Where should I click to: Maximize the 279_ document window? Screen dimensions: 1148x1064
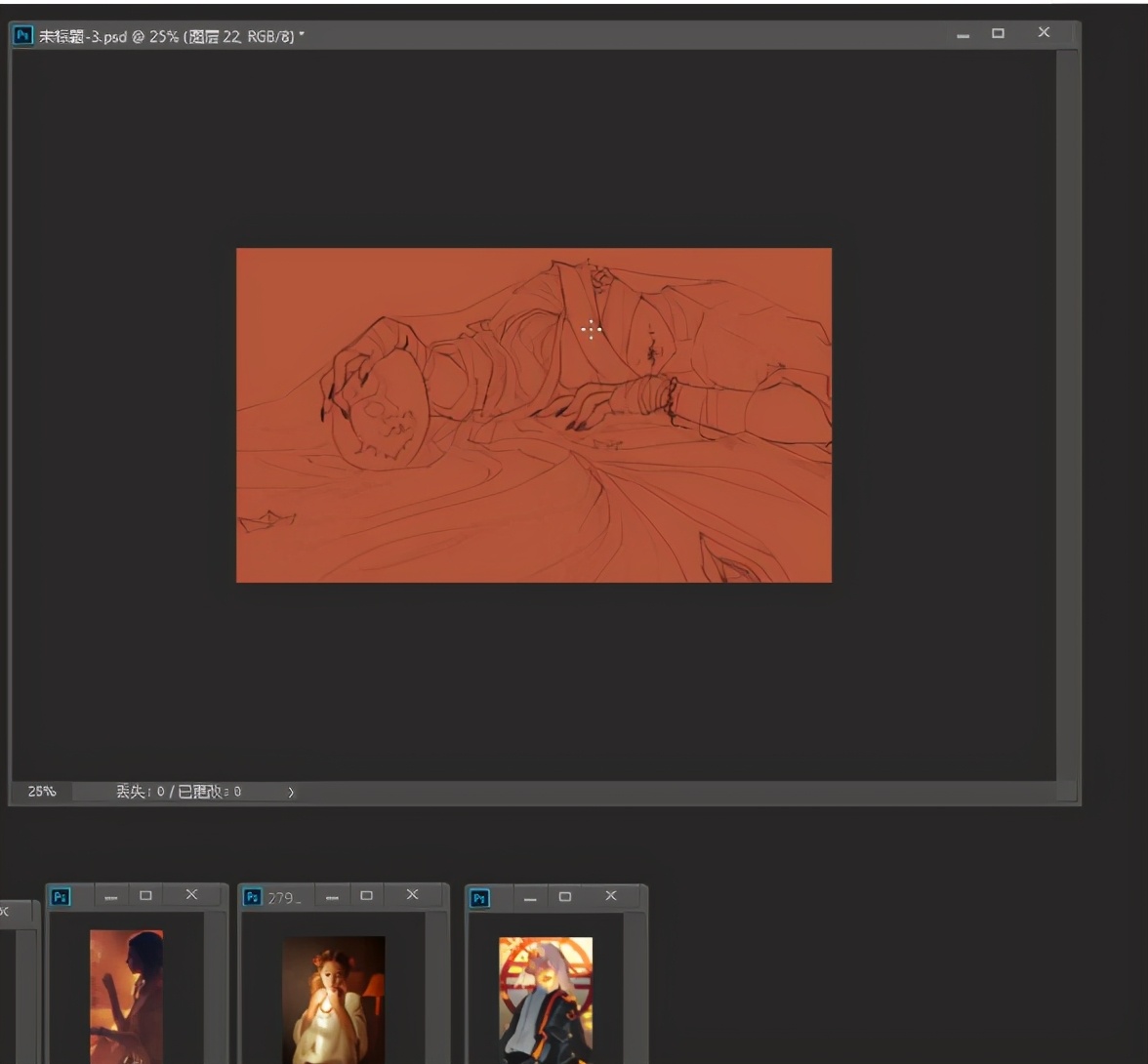point(367,895)
